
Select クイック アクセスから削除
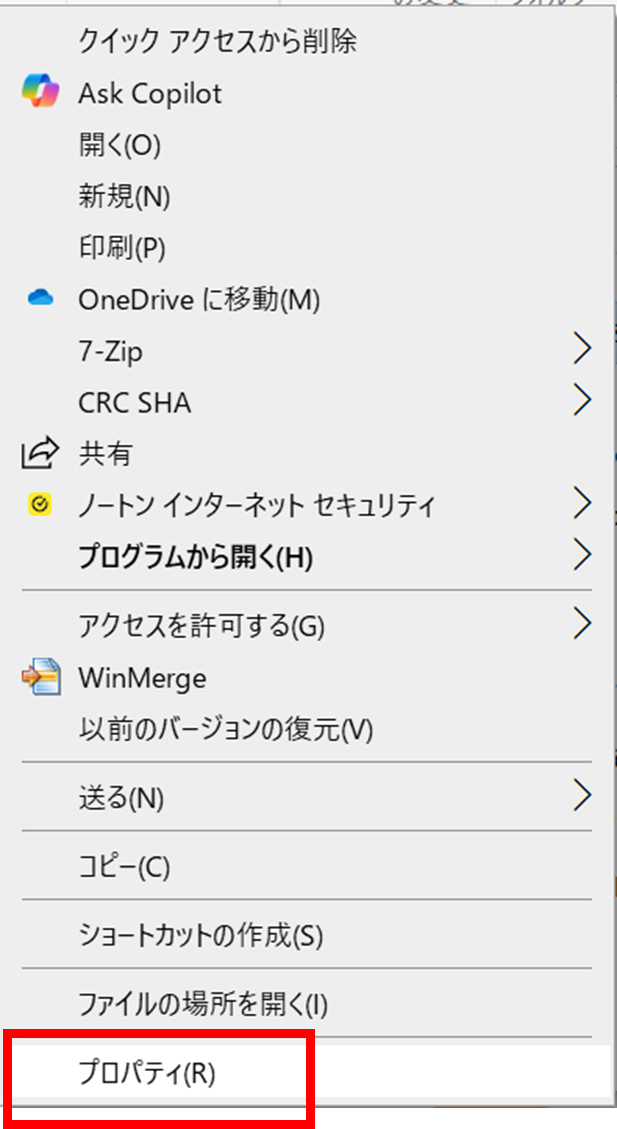click(217, 41)
